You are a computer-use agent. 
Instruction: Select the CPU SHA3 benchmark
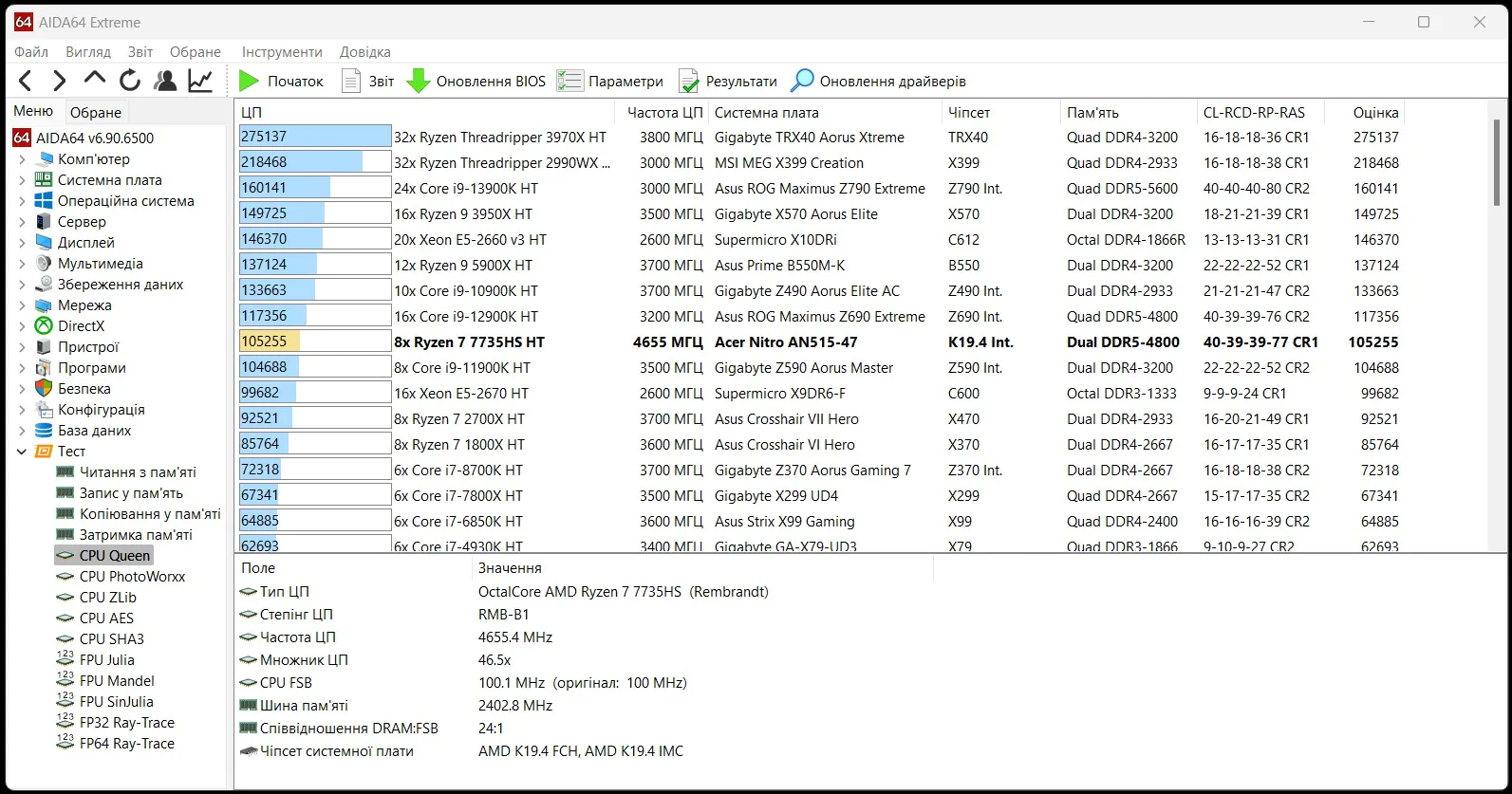click(100, 639)
